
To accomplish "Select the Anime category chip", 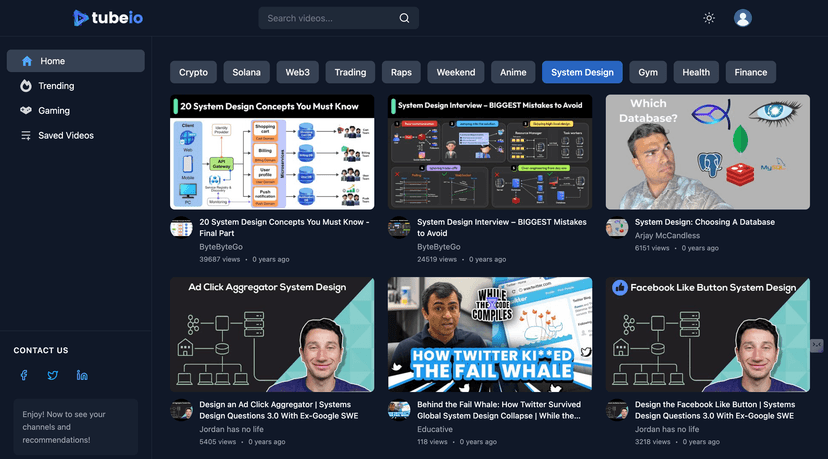I will [513, 72].
